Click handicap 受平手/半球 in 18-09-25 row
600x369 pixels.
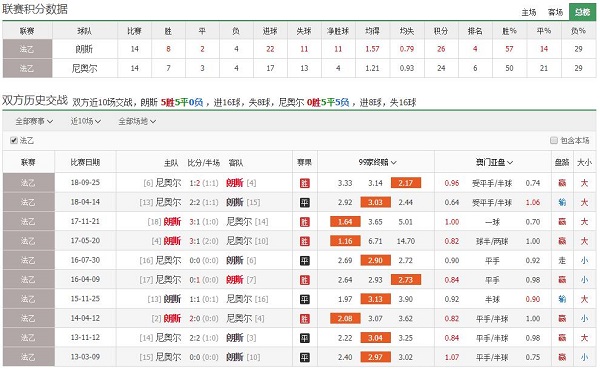tap(492, 183)
